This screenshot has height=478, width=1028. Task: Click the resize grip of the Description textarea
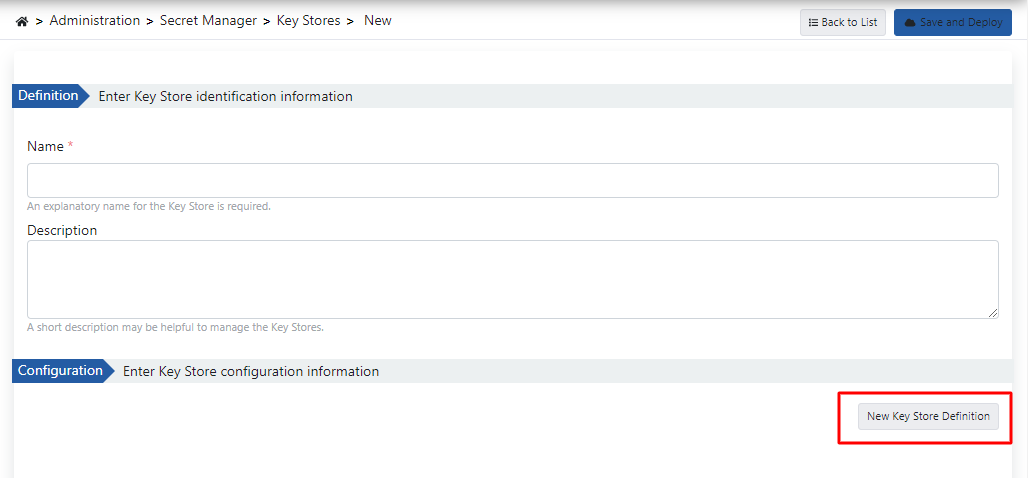[x=992, y=313]
